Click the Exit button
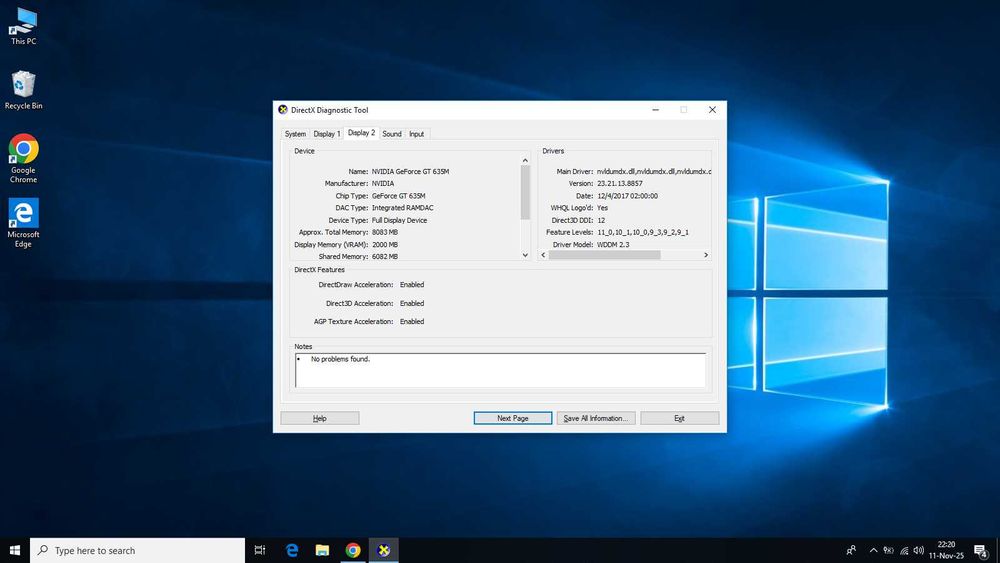This screenshot has width=1000, height=563. (679, 418)
